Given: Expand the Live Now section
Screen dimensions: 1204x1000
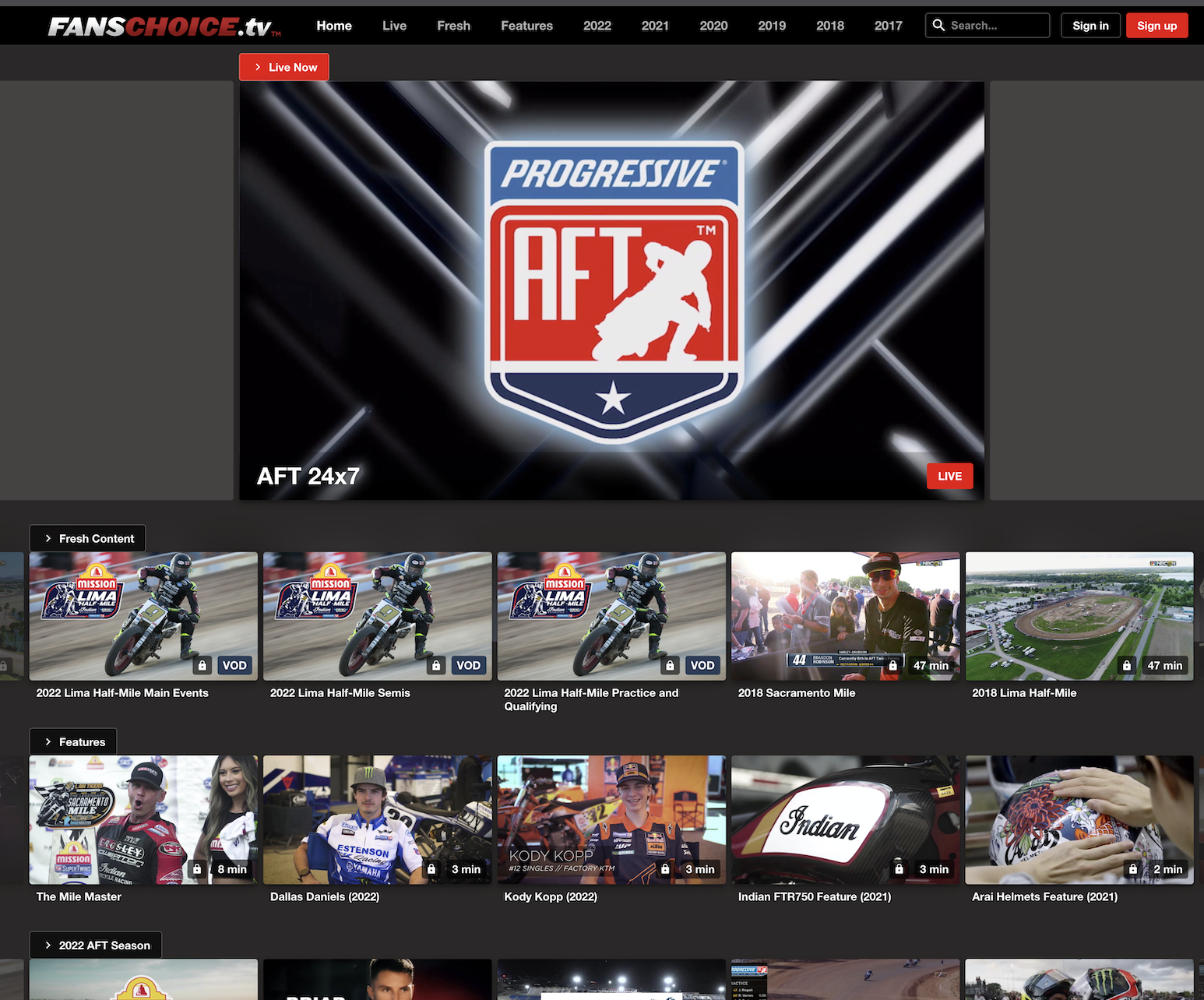Looking at the screenshot, I should coord(284,67).
